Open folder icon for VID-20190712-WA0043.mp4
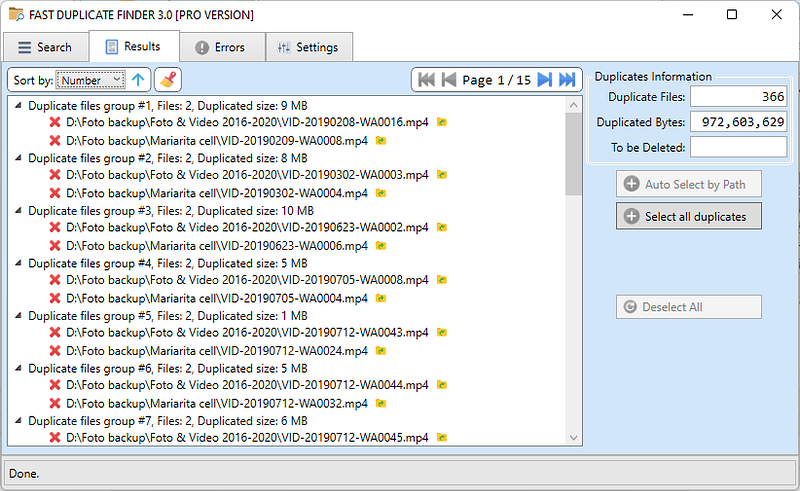800x491 pixels. coord(442,332)
